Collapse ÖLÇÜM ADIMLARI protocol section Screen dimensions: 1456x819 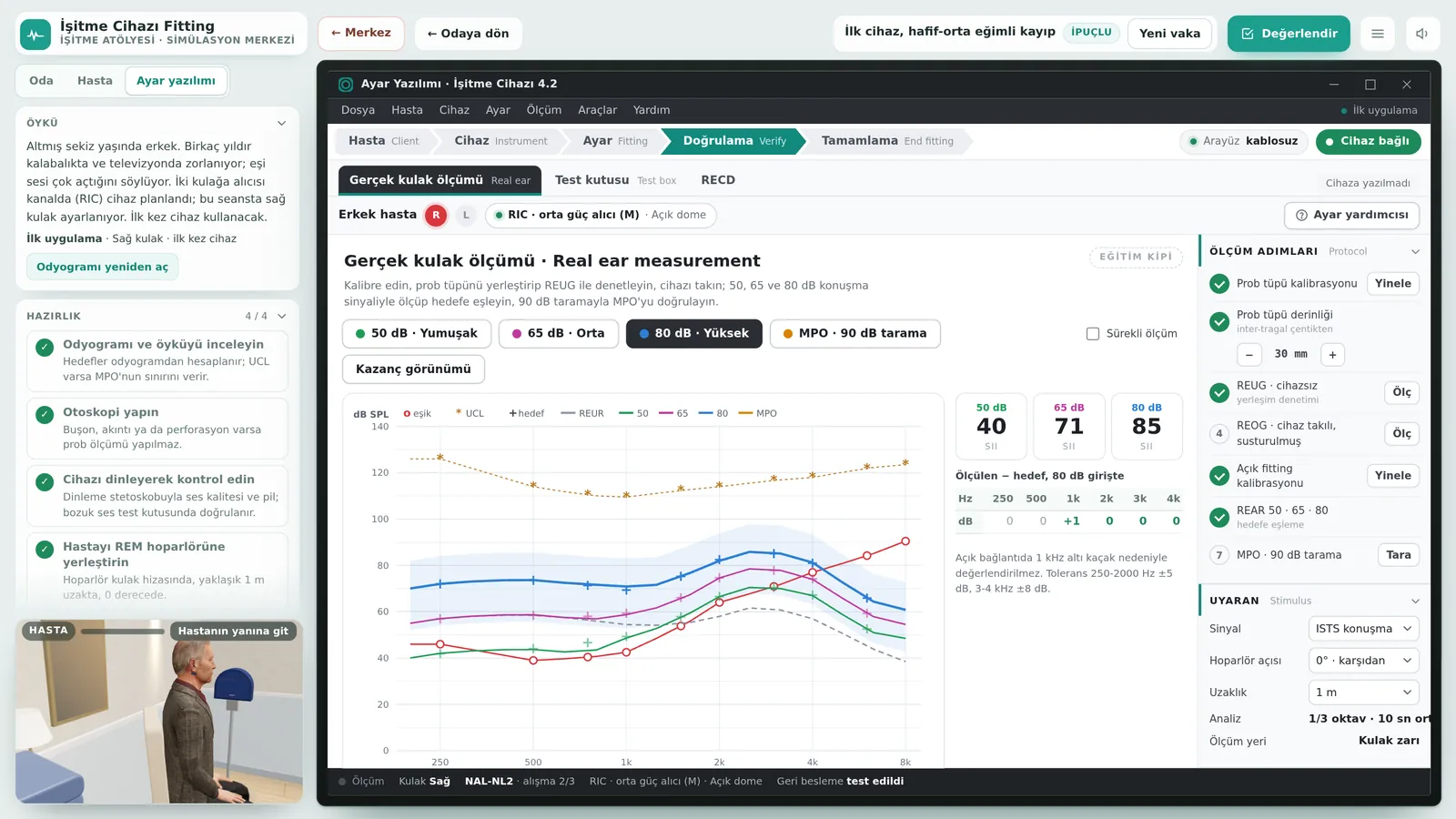(1415, 252)
